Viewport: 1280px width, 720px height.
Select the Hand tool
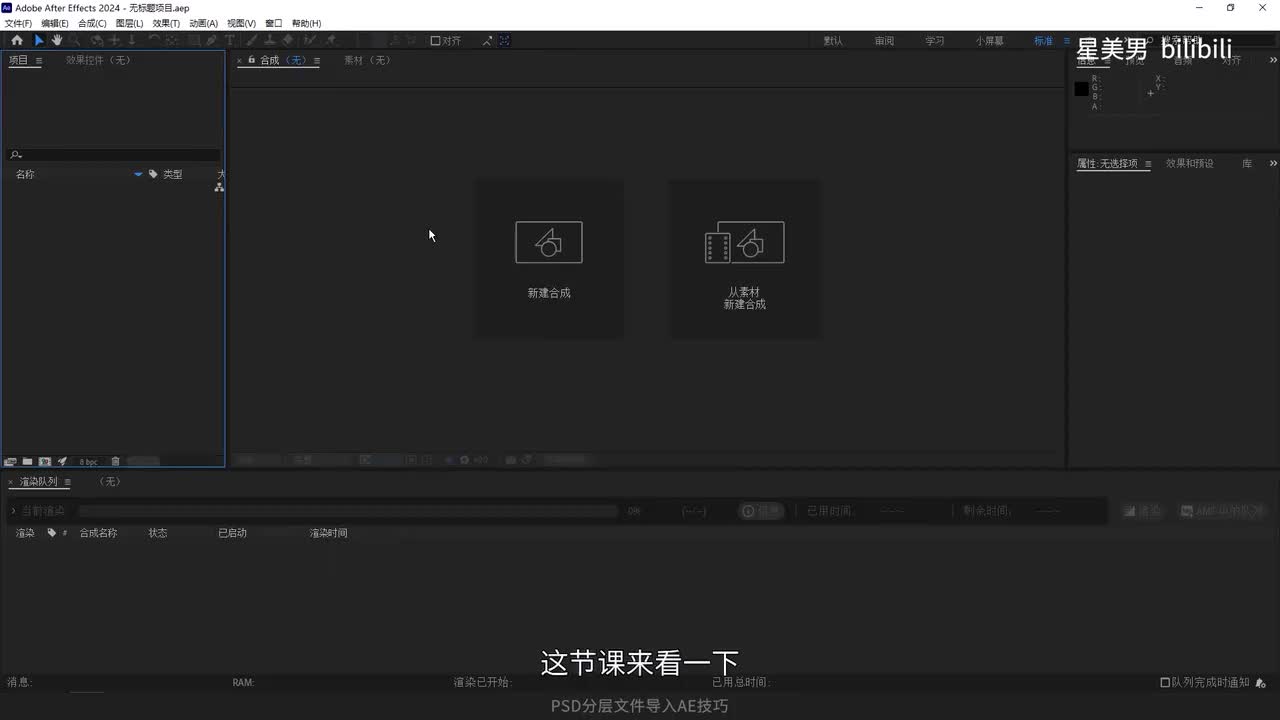(57, 40)
